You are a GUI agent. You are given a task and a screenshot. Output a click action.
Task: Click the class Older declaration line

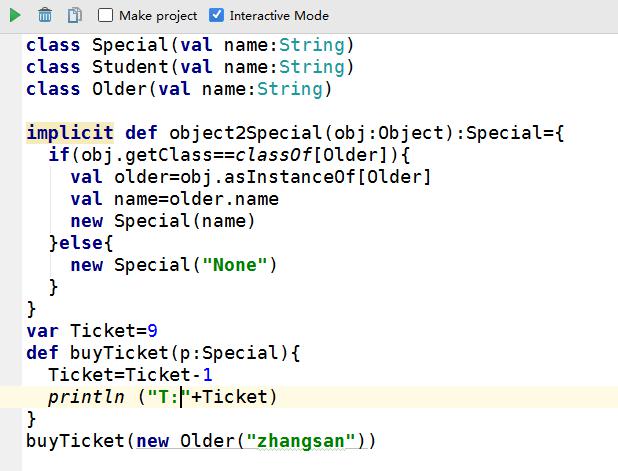click(179, 89)
